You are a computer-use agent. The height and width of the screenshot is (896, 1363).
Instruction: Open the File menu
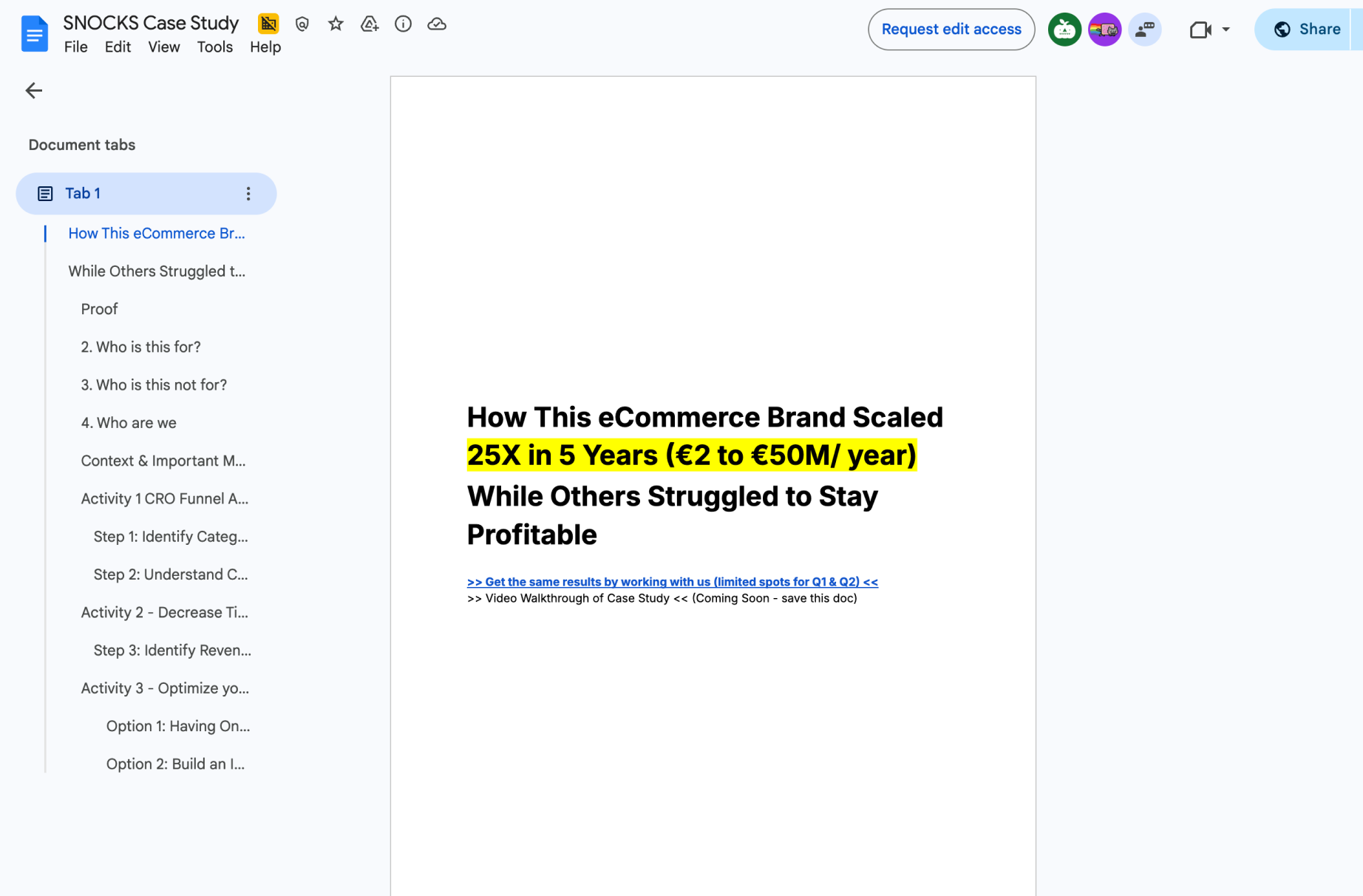click(x=75, y=47)
